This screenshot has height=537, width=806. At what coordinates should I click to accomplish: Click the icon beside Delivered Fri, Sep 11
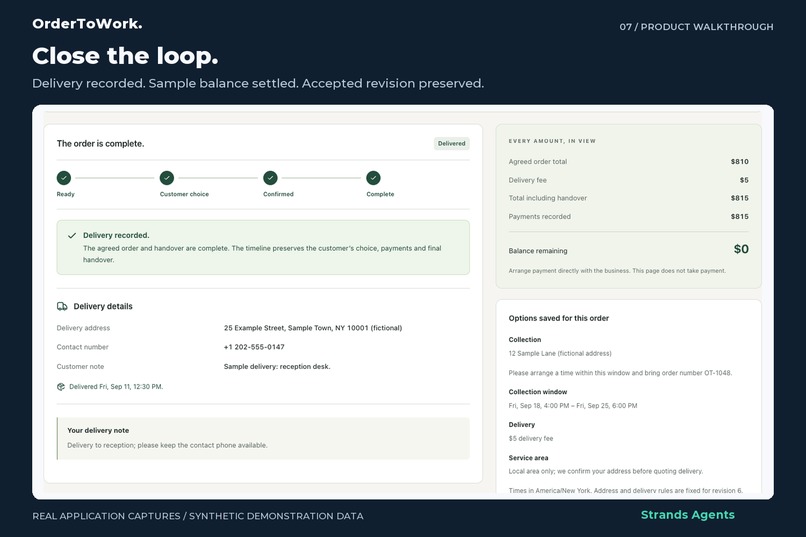(x=61, y=386)
